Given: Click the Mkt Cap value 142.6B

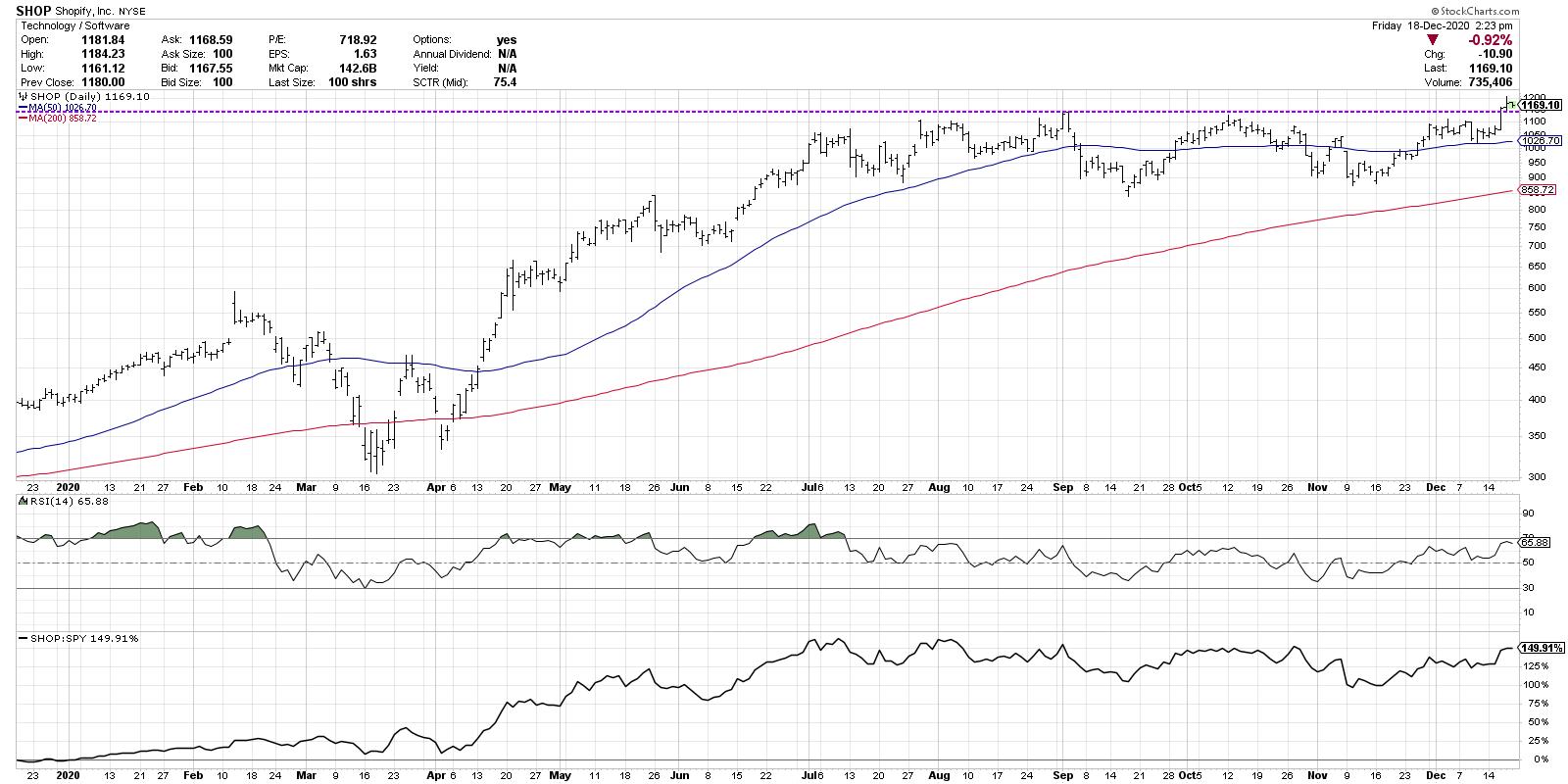Looking at the screenshot, I should tap(358, 69).
